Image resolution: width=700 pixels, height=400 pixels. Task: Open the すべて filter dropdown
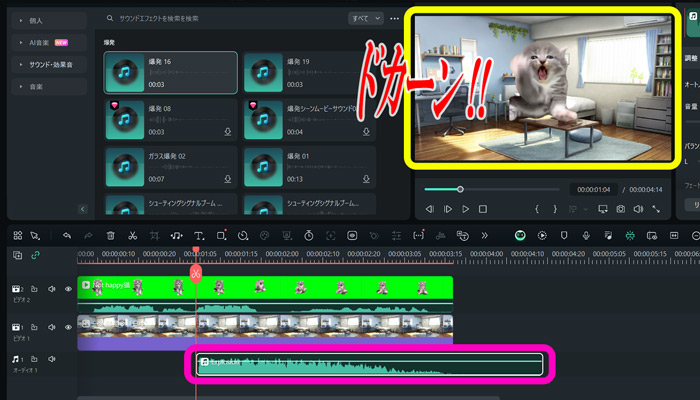pos(366,18)
